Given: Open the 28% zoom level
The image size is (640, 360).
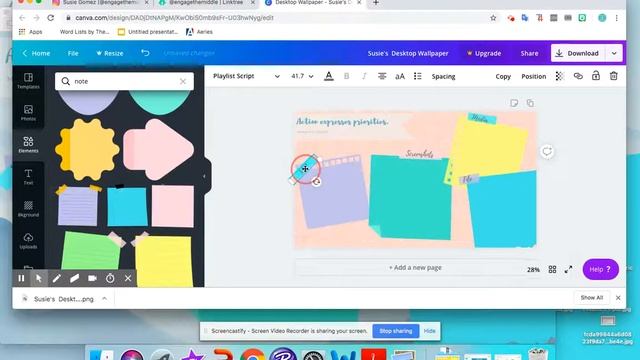Looking at the screenshot, I should 533,269.
